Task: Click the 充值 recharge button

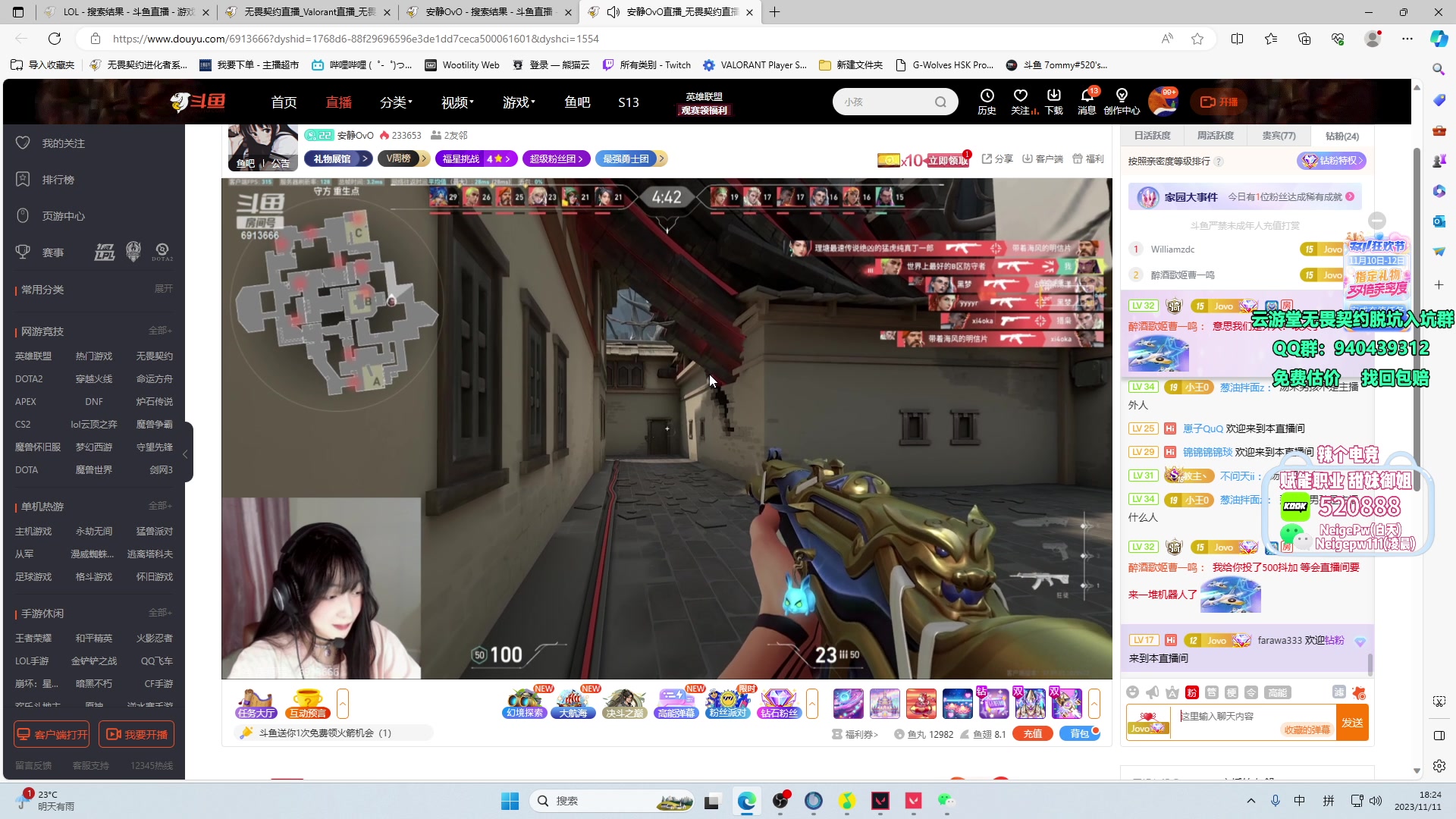Action: click(x=1032, y=734)
